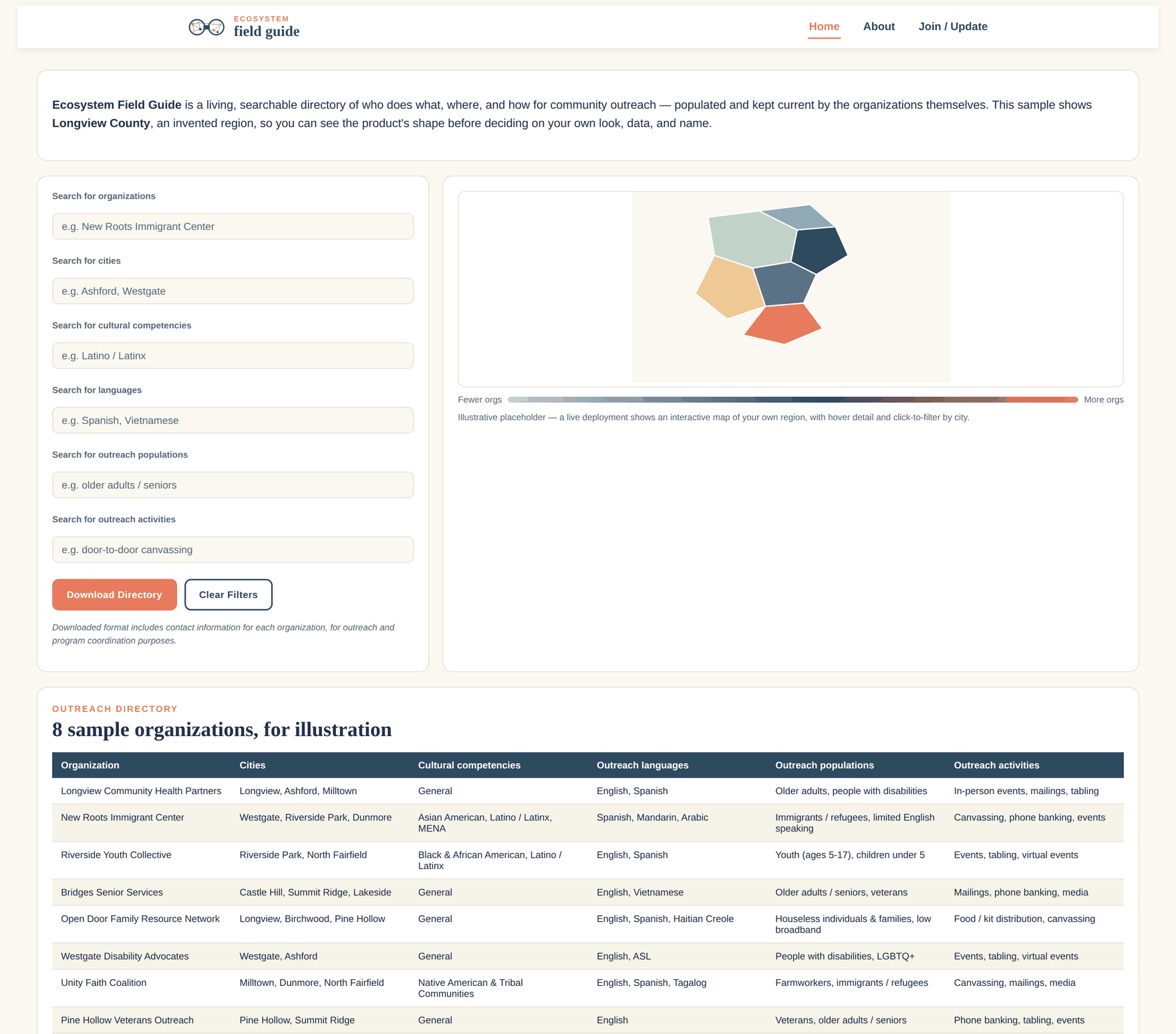1176x1034 pixels.
Task: Clear all filters
Action: (229, 594)
